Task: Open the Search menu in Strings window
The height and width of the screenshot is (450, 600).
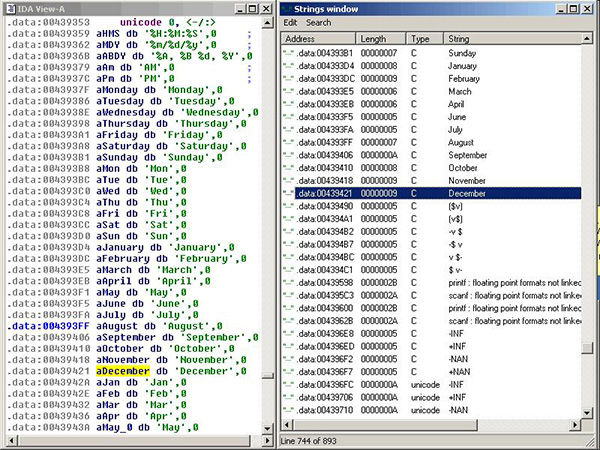Action: [318, 23]
